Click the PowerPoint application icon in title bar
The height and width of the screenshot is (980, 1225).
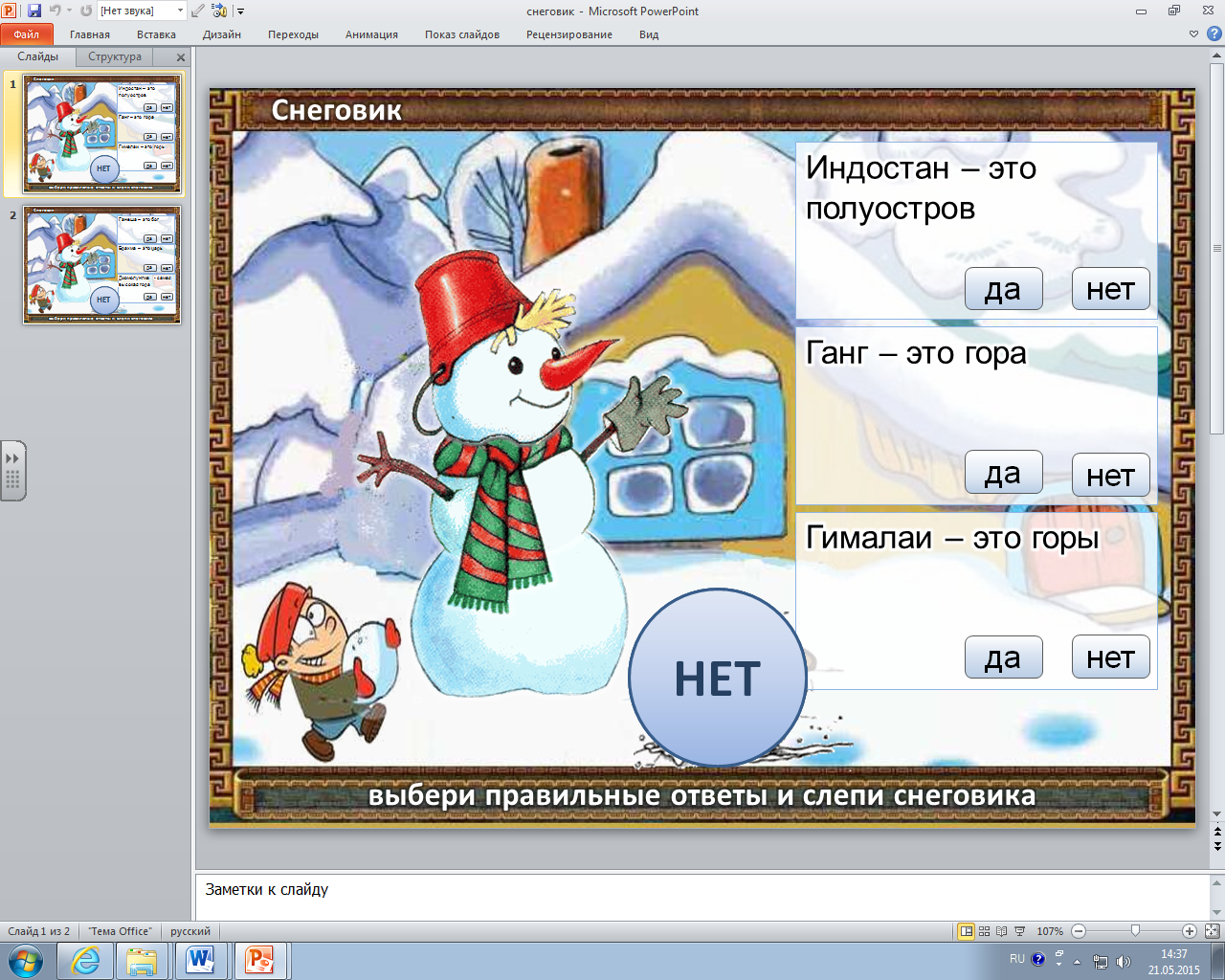click(10, 11)
